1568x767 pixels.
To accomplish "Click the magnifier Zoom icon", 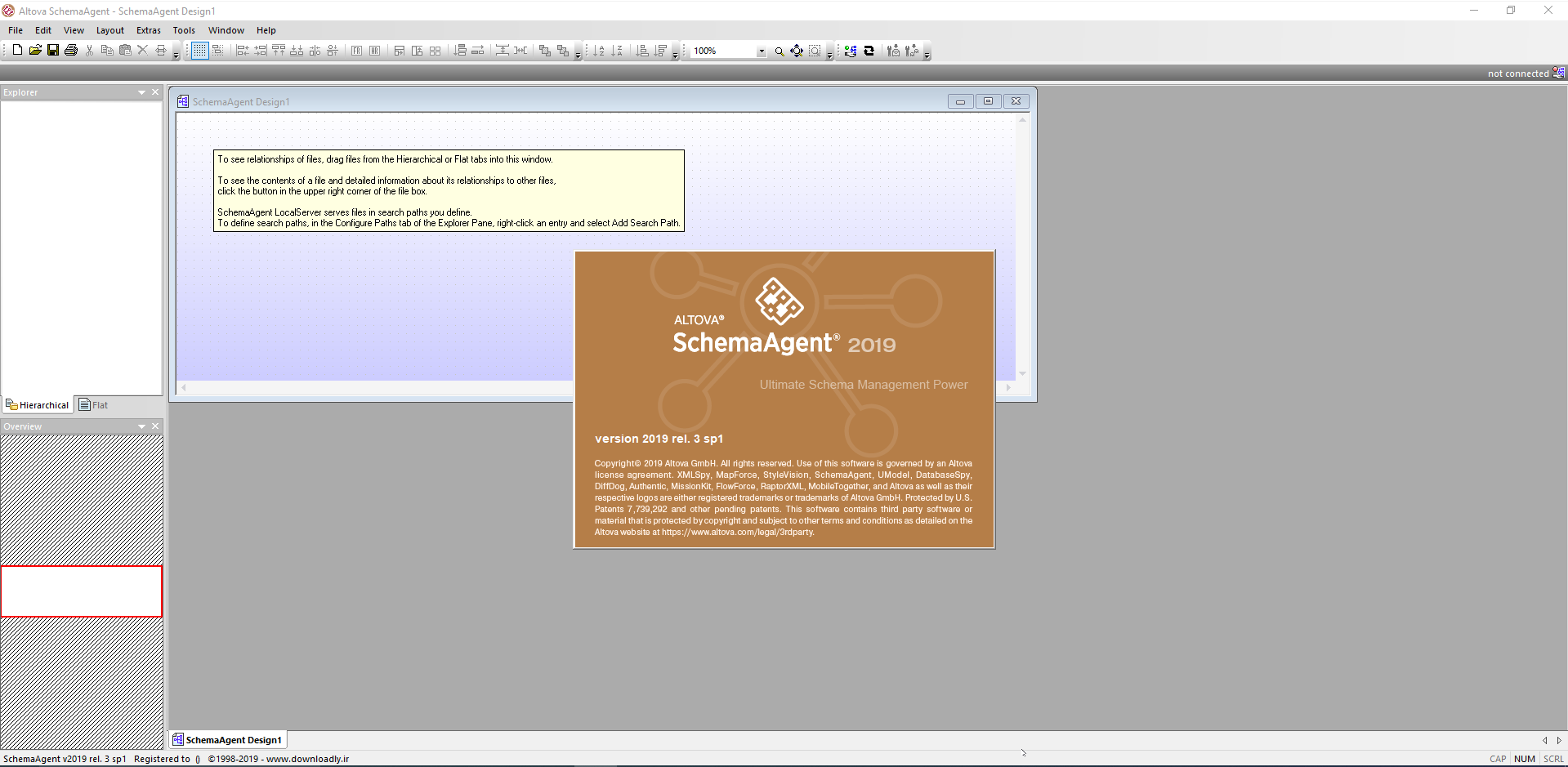I will point(779,51).
